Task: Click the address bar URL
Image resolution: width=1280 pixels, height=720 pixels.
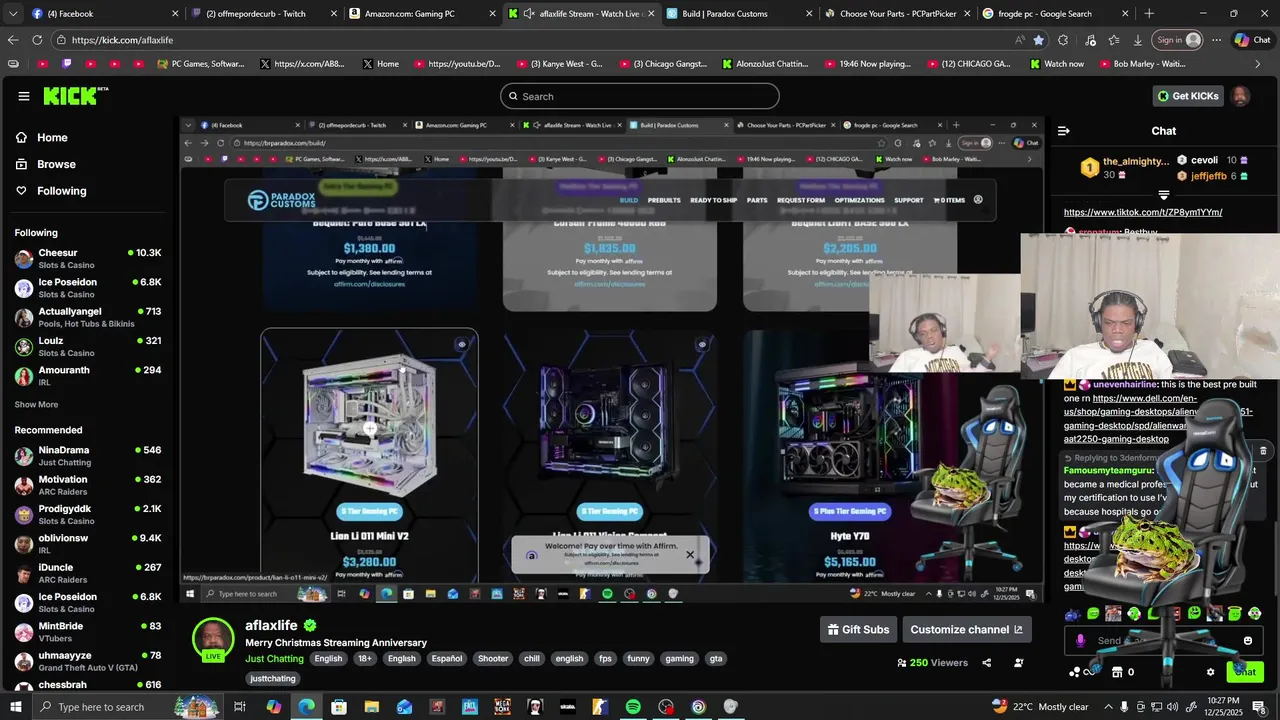Action: (x=122, y=40)
